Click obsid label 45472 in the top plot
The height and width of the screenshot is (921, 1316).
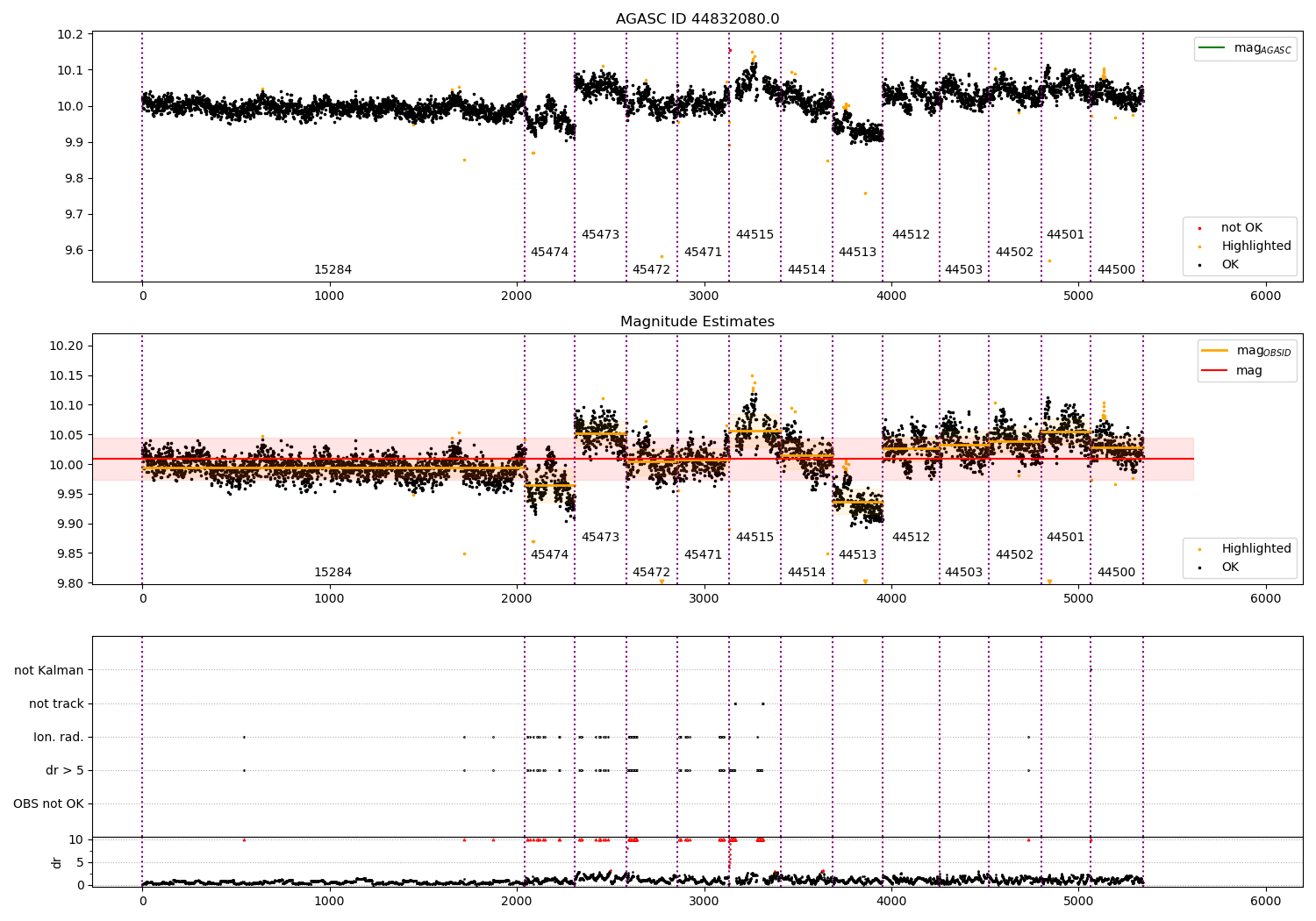(651, 270)
